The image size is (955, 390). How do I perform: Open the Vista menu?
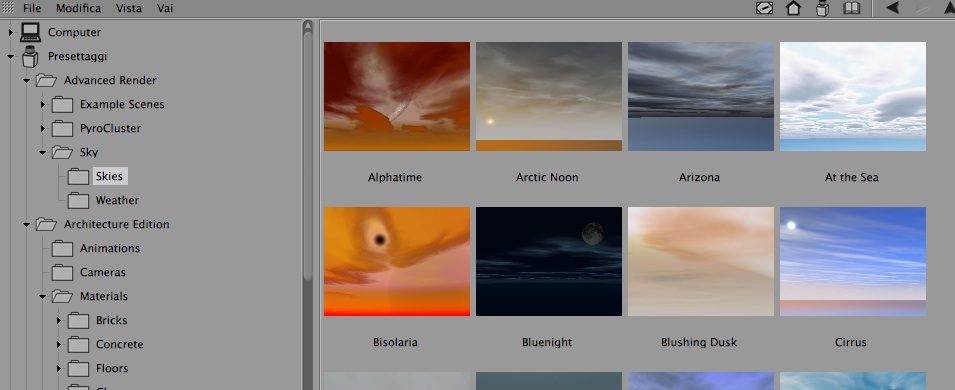[x=129, y=9]
